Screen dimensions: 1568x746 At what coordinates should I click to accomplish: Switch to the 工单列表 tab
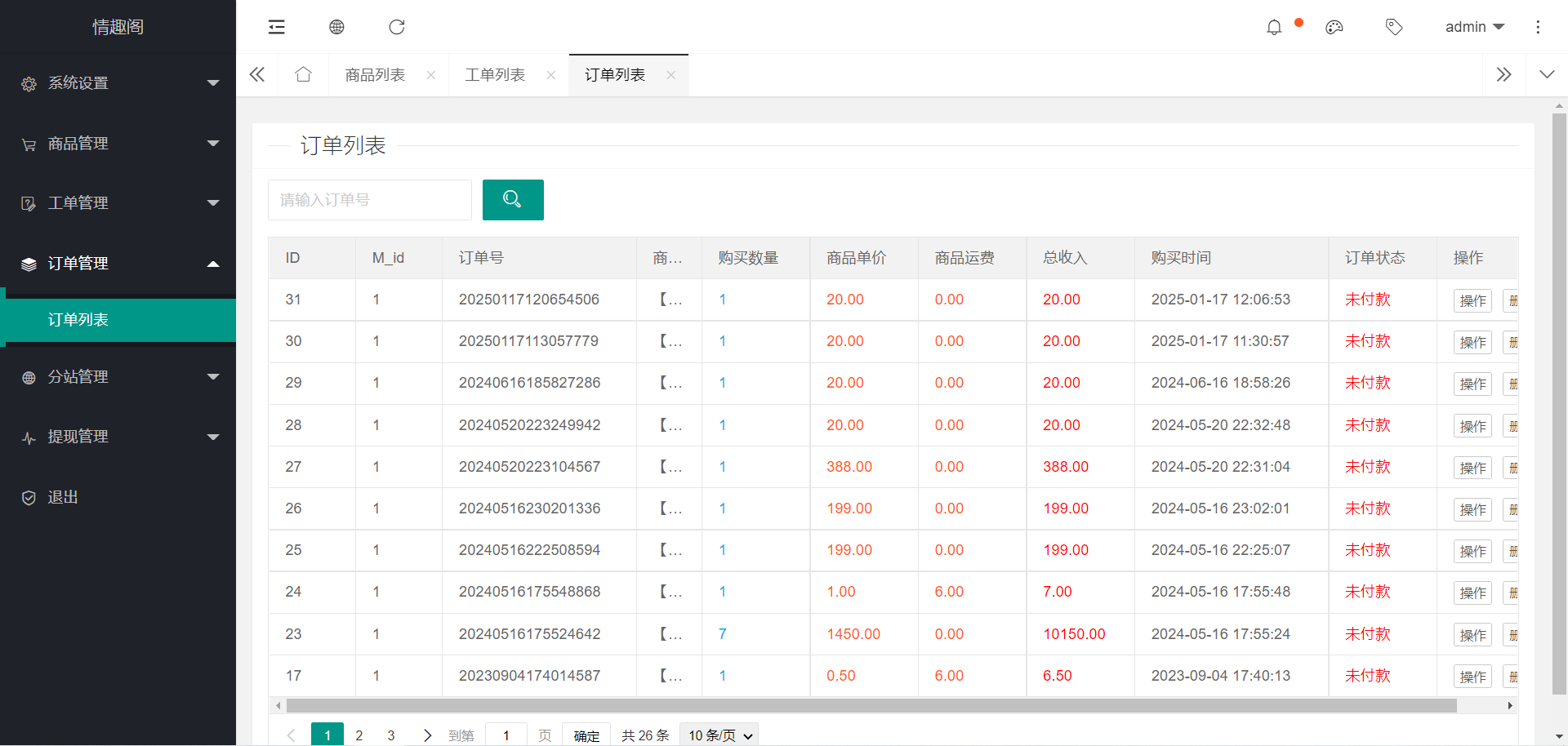point(495,75)
